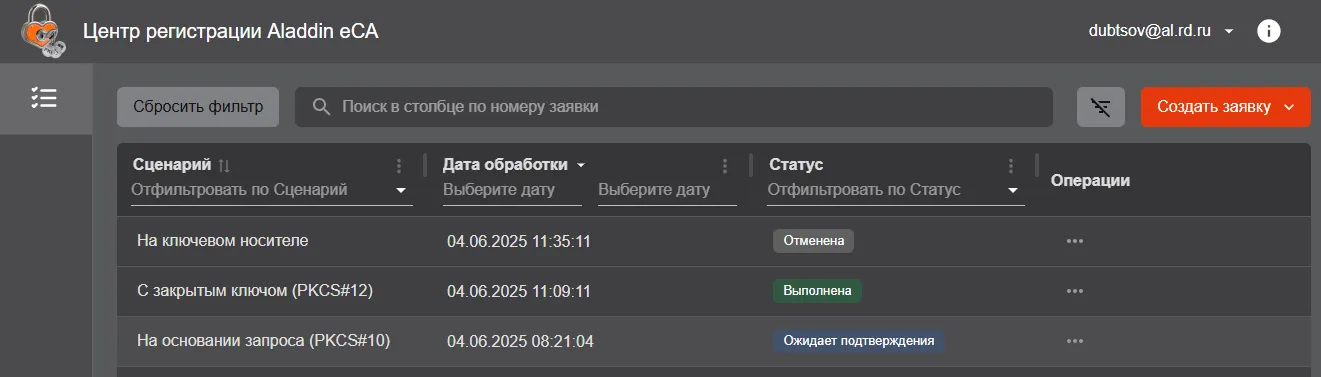The image size is (1321, 377).
Task: Toggle sort direction on Дата обработки
Action: pyautogui.click(x=581, y=165)
